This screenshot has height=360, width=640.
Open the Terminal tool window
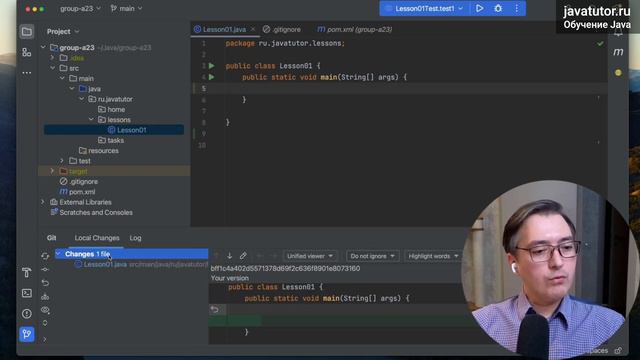click(27, 293)
